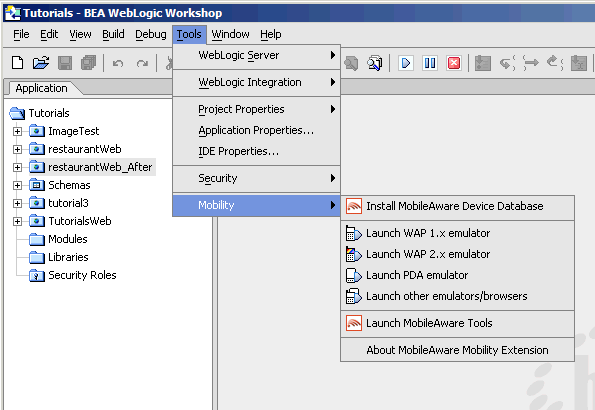Click the Modules folder icon
This screenshot has width=595, height=410.
tap(37, 239)
